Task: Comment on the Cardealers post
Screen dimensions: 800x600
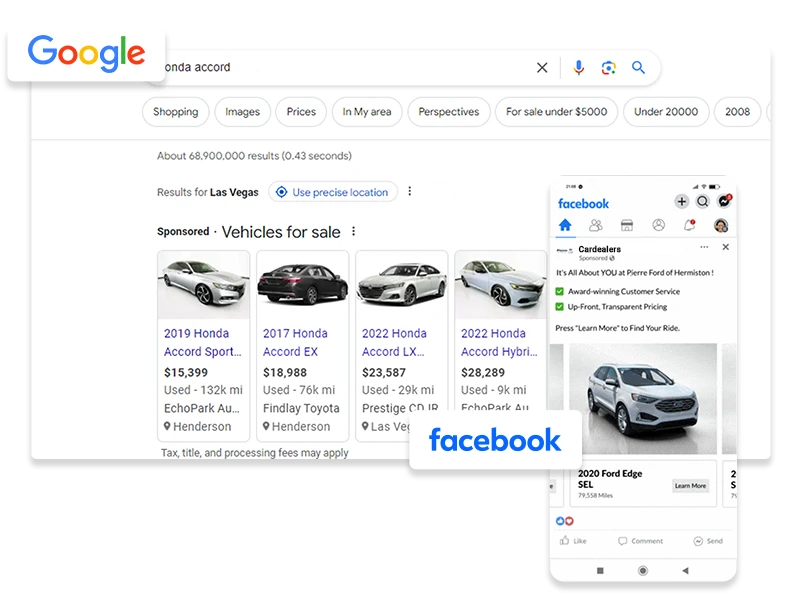Action: point(640,541)
